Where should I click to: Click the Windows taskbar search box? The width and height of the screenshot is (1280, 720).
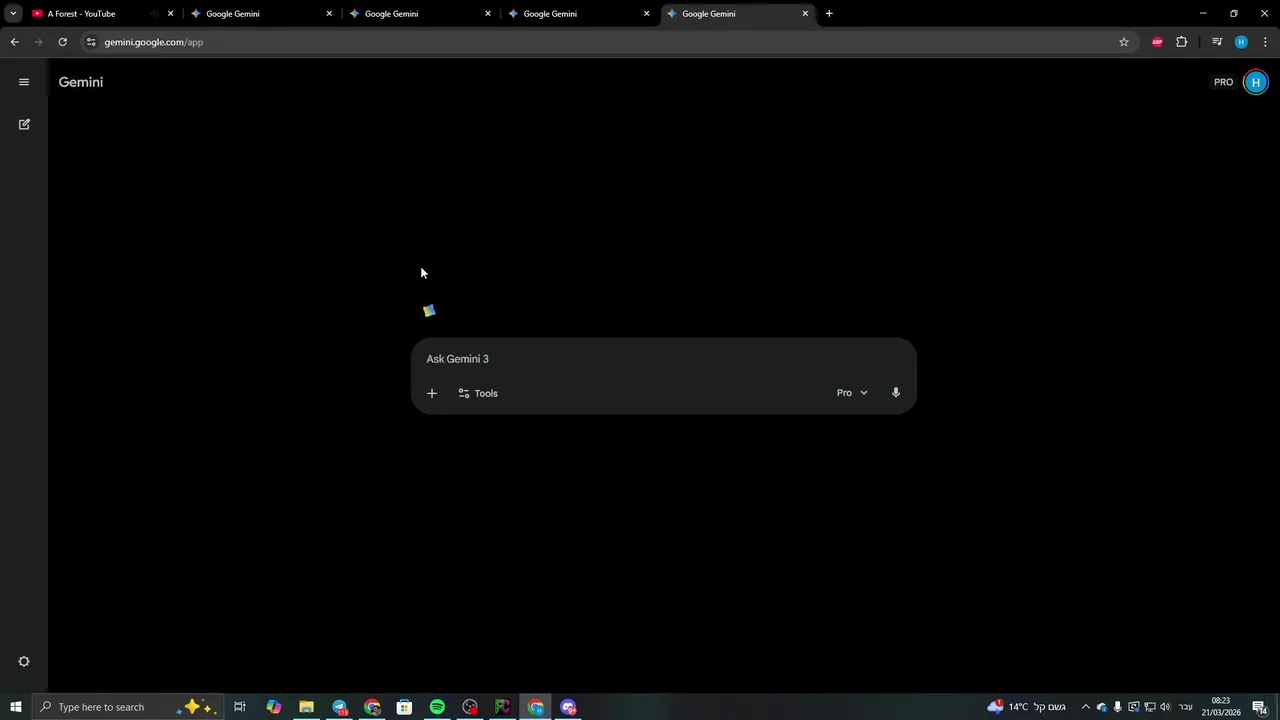tap(127, 707)
